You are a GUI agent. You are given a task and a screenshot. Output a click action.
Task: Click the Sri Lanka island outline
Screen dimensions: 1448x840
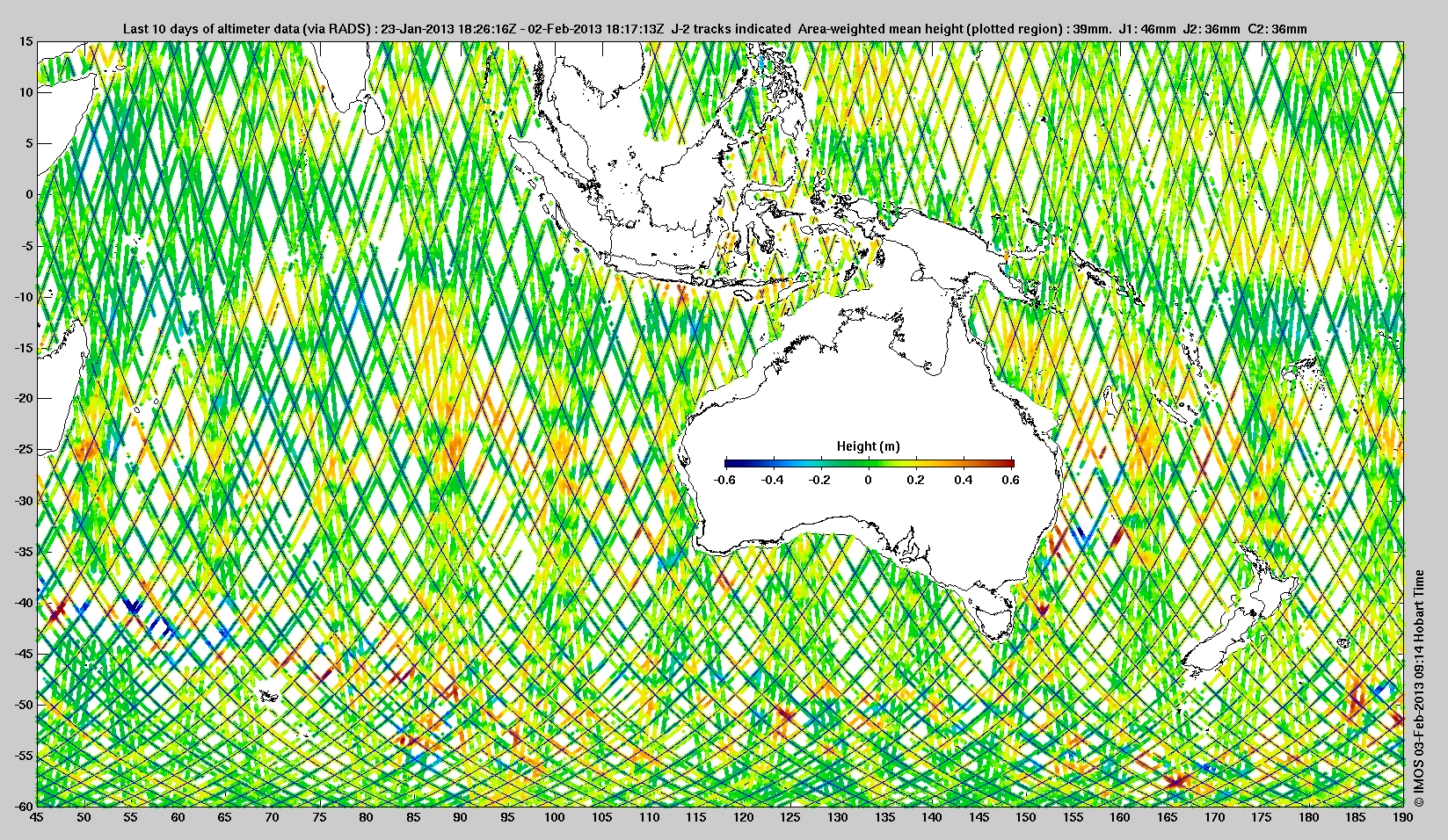(375, 113)
